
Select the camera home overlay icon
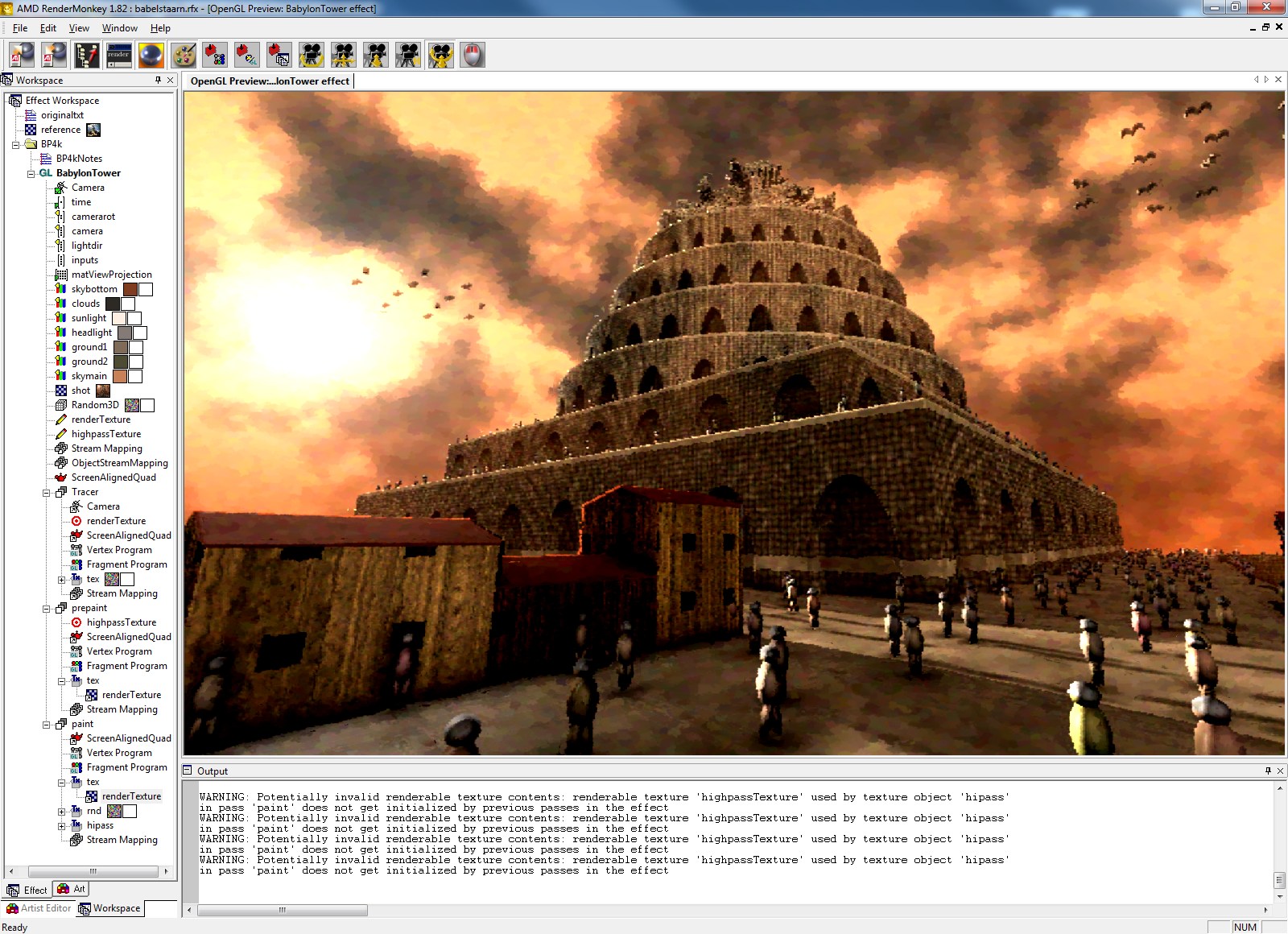[440, 55]
